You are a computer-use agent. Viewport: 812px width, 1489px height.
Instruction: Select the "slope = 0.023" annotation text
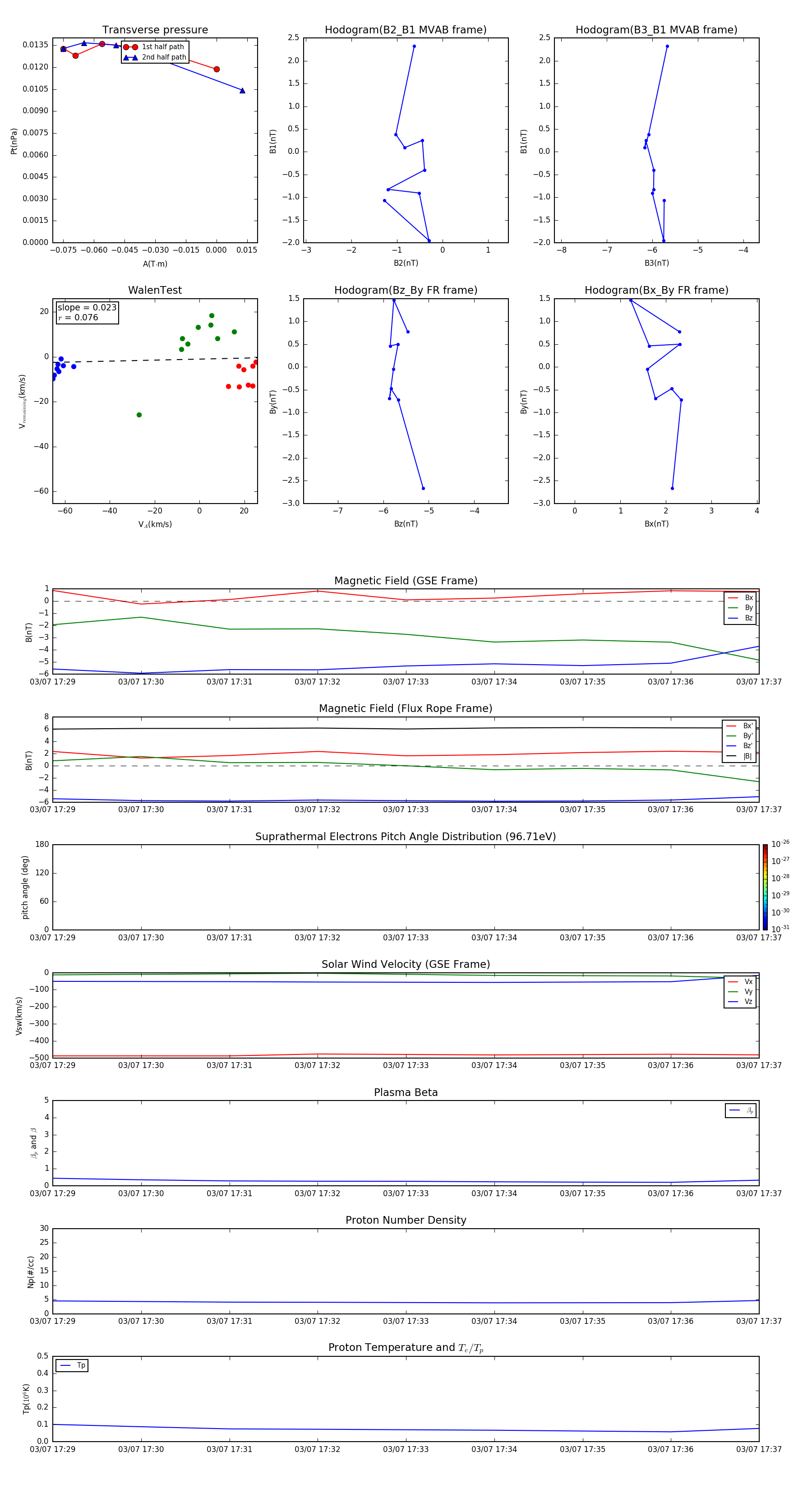click(87, 308)
